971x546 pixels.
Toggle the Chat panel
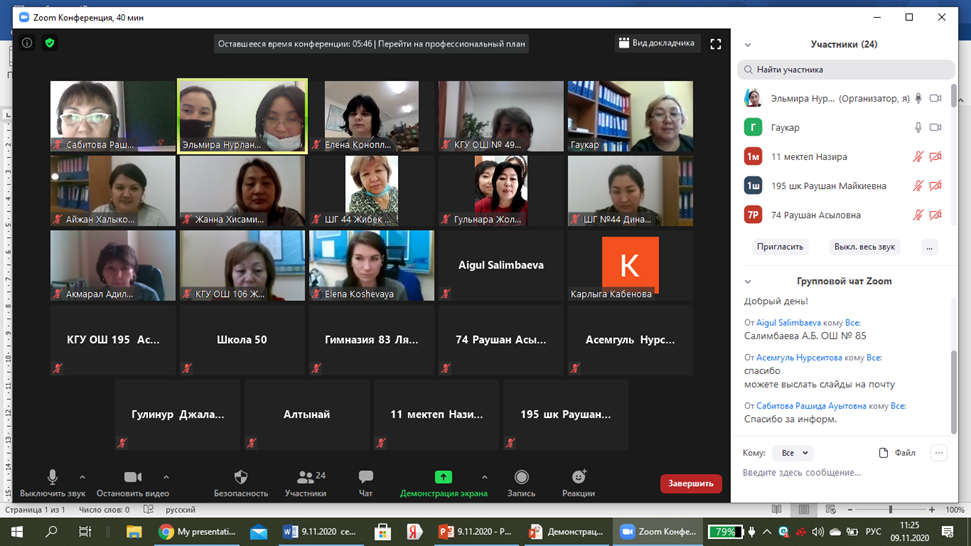(365, 483)
